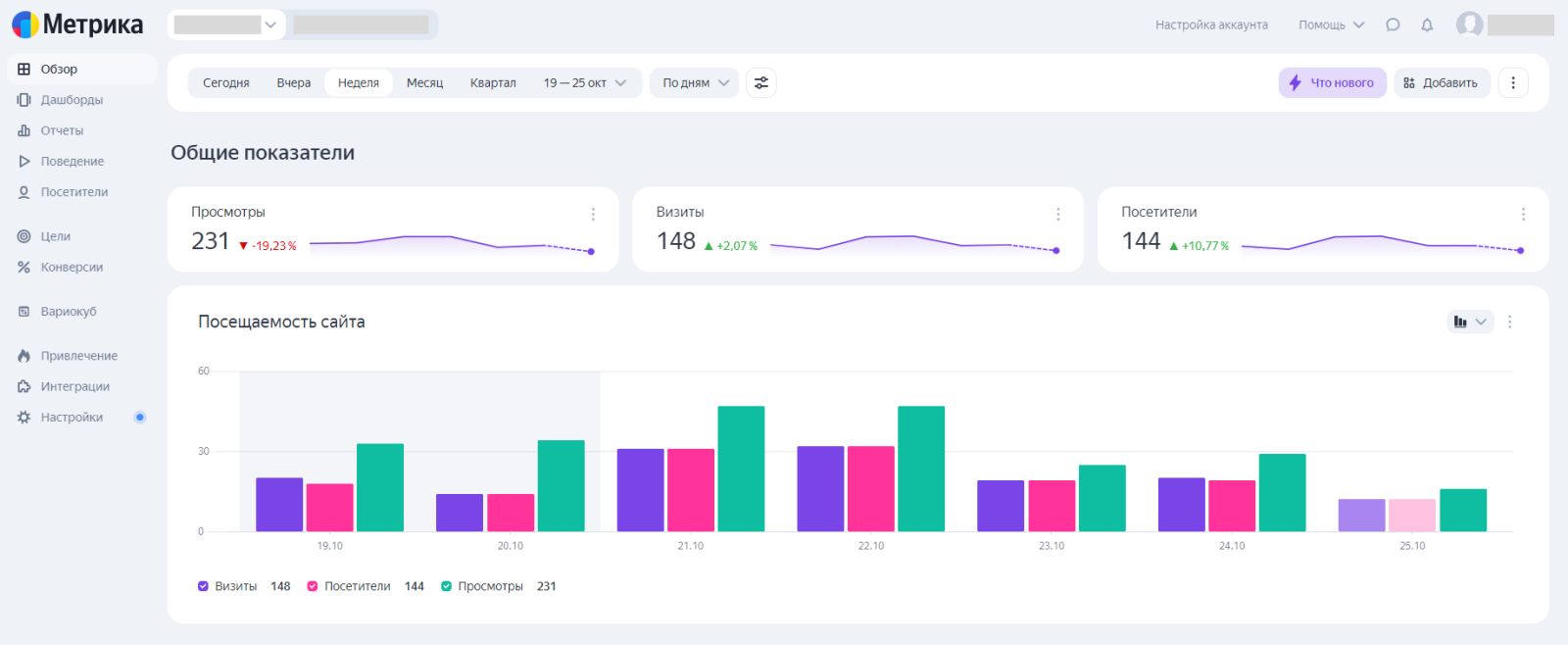Open the По дням grouping dropdown
The image size is (1568, 645).
(x=695, y=83)
